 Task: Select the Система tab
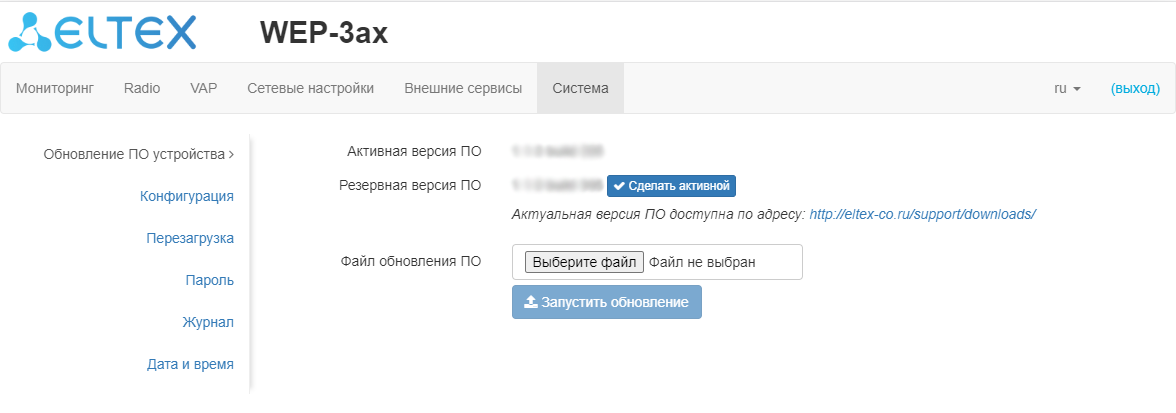(580, 88)
